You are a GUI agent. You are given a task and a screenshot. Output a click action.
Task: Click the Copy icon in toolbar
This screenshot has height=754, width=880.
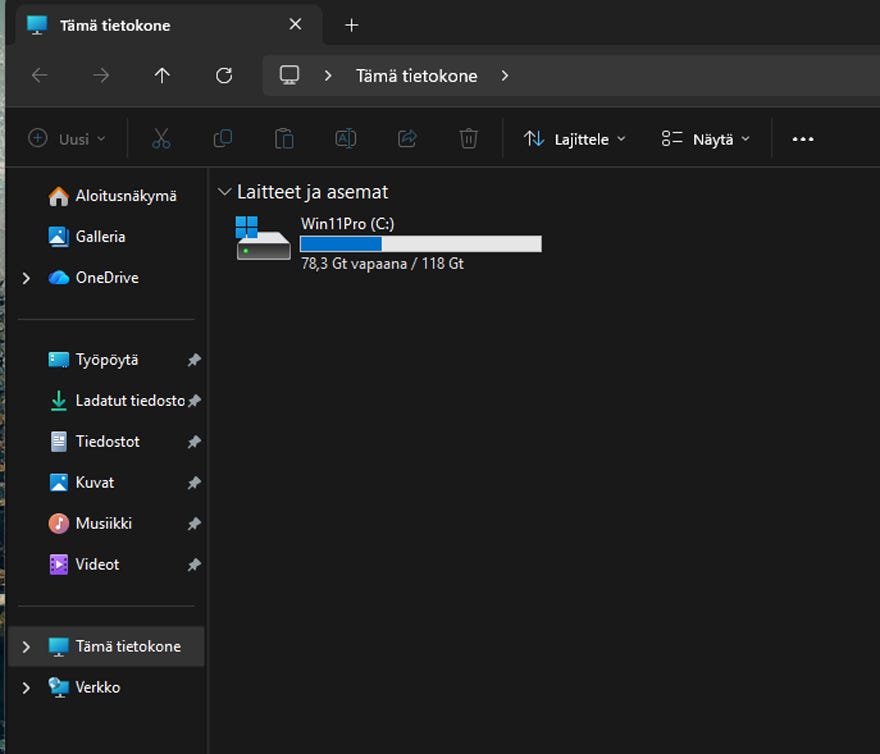point(223,139)
